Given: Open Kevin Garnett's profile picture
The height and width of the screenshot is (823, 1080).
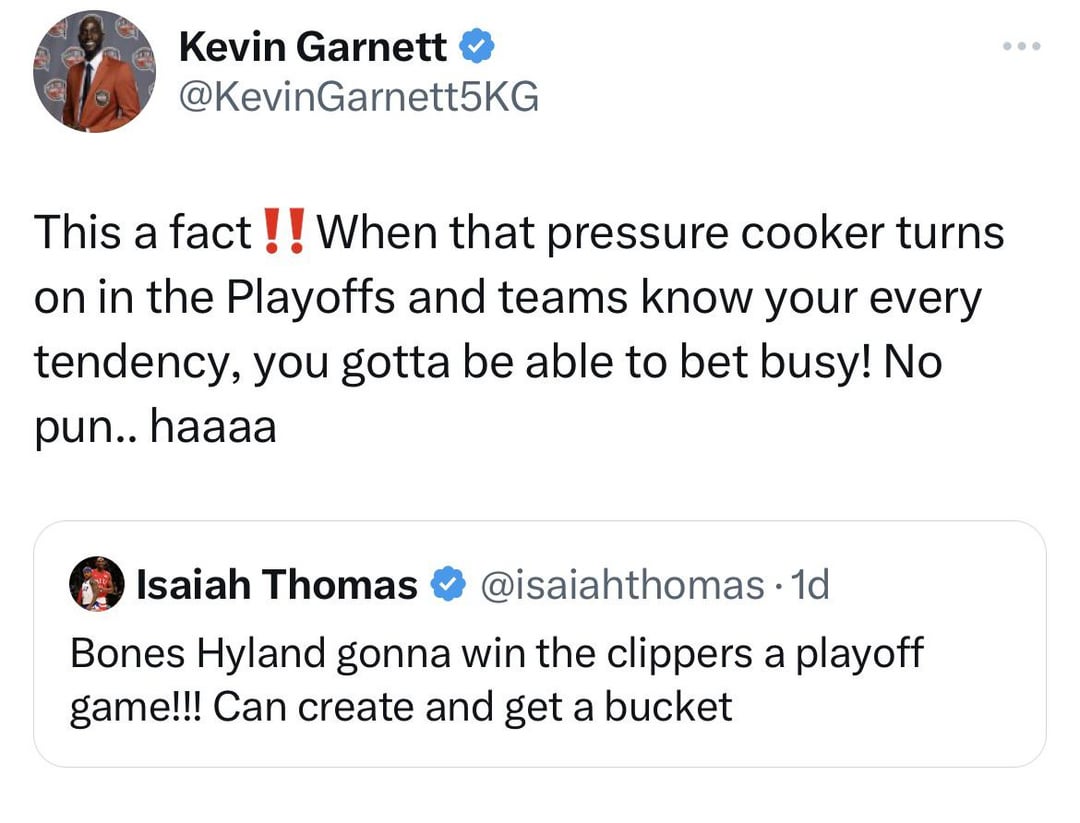Looking at the screenshot, I should (94, 72).
